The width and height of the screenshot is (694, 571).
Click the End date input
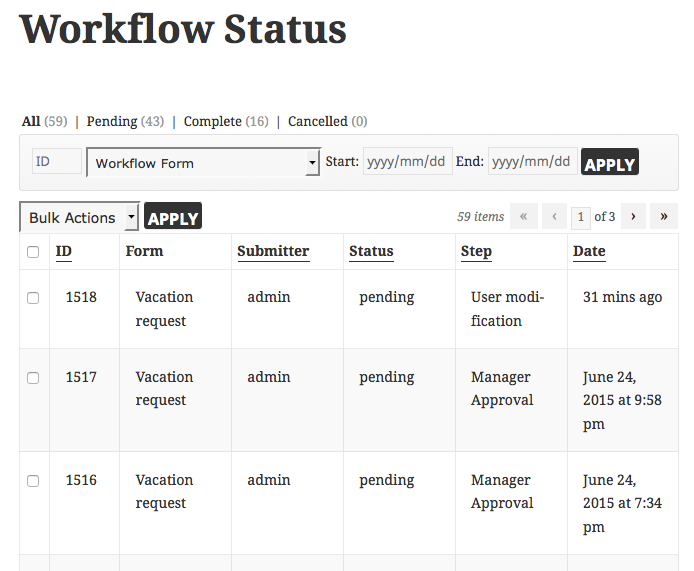532,162
